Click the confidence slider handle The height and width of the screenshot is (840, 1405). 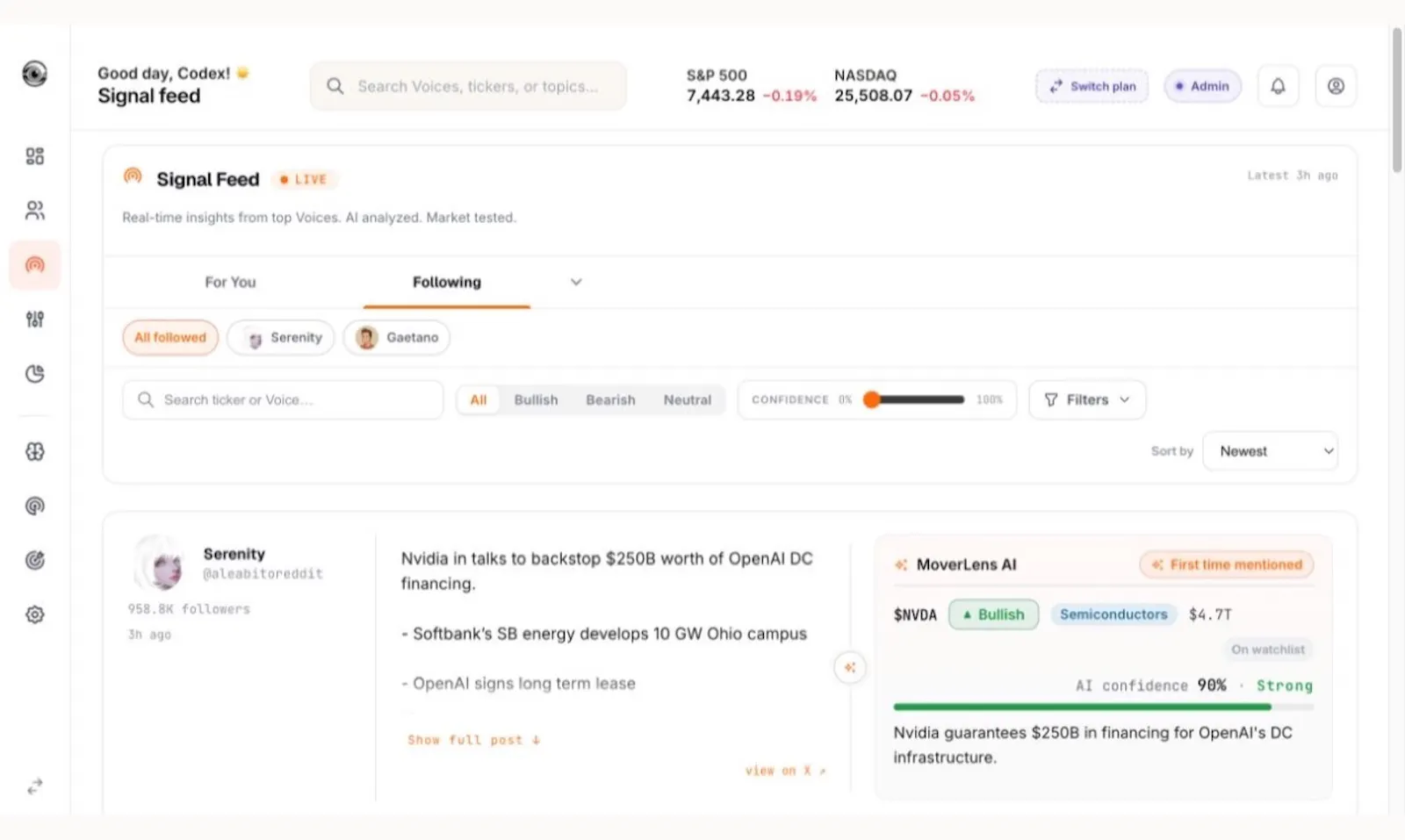point(871,400)
